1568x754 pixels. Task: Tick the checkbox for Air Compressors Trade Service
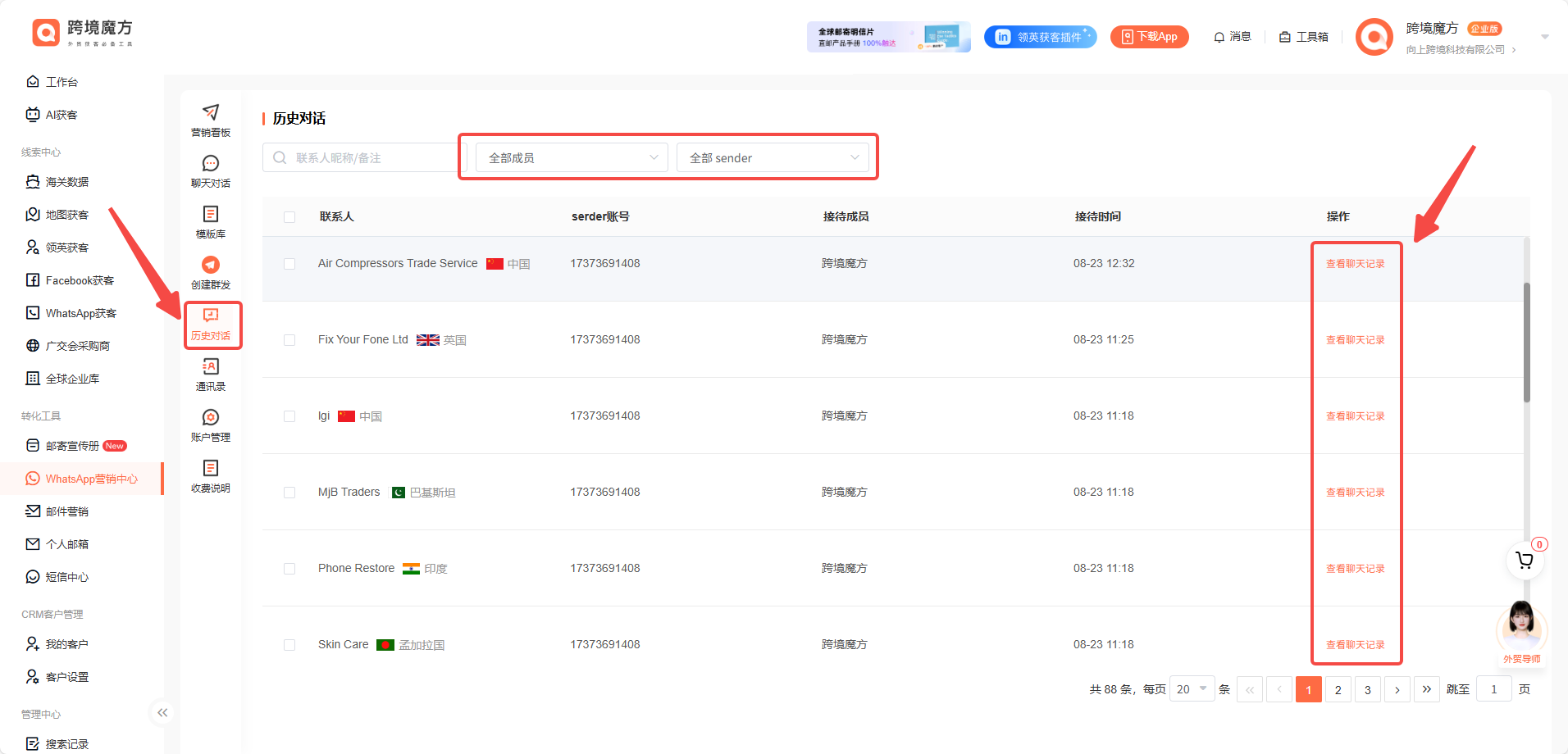(x=289, y=264)
